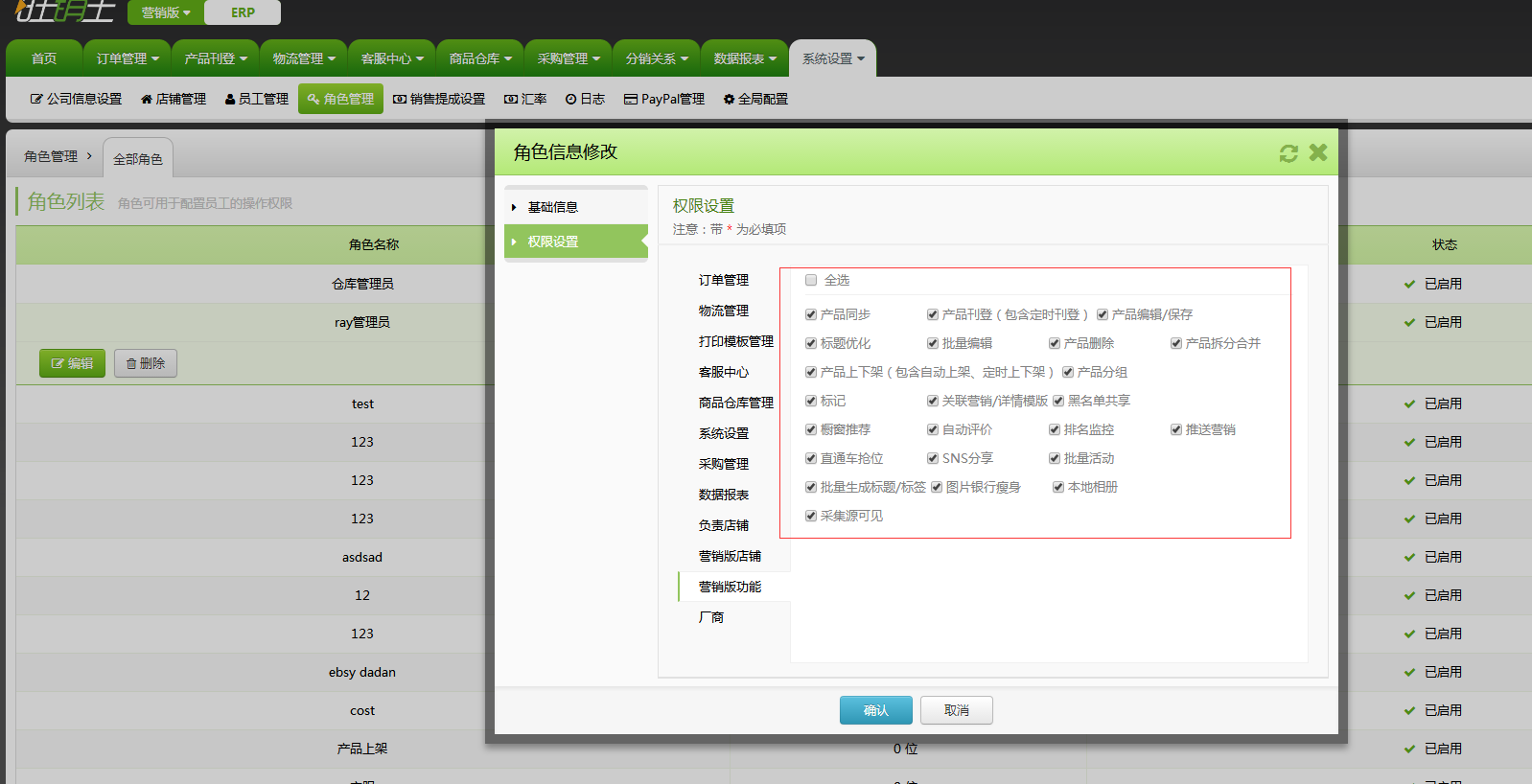Image resolution: width=1532 pixels, height=784 pixels.
Task: Open 分销关系 nav dropdown
Action: 657,58
